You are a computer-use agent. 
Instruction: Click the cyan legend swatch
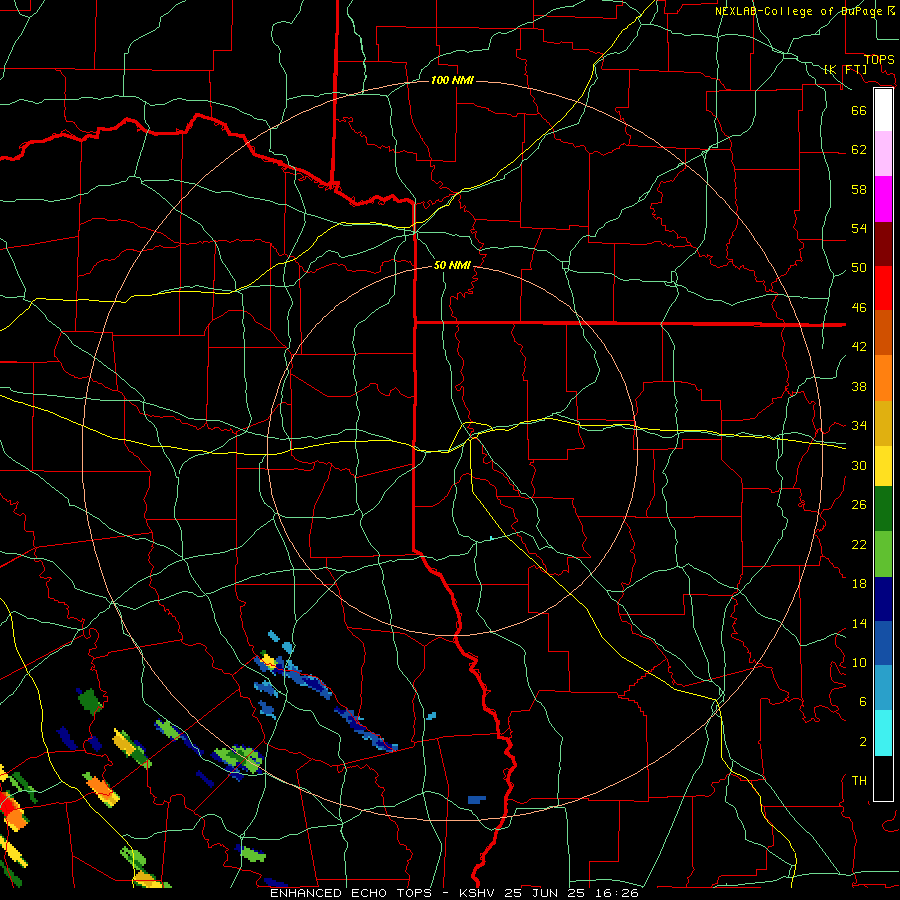[x=883, y=733]
